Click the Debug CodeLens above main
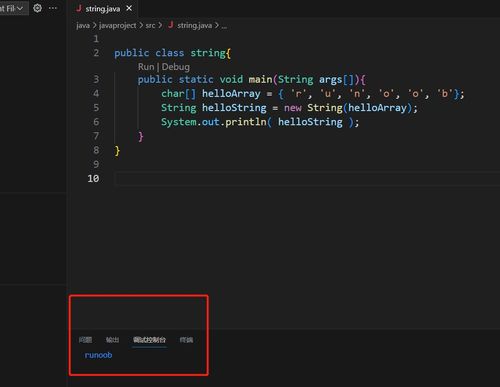Screen dimensions: 500x387 point(176,67)
